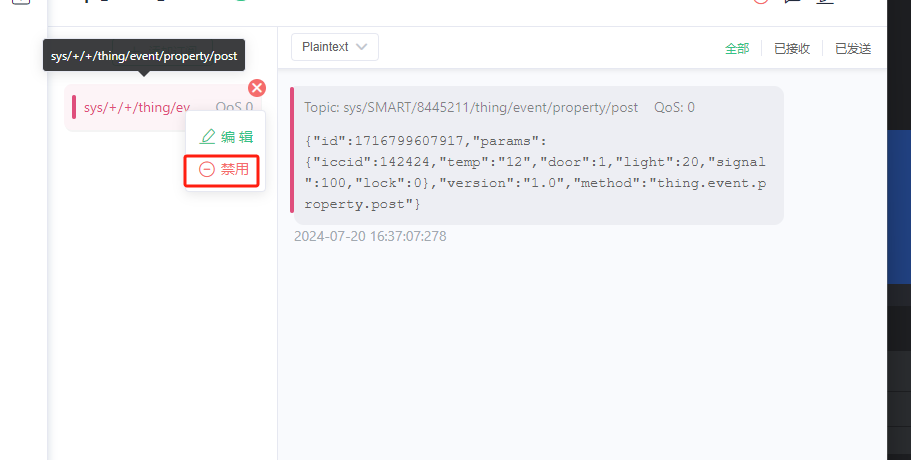
Task: Choose 禁用 to disable the subscription
Action: click(x=222, y=170)
